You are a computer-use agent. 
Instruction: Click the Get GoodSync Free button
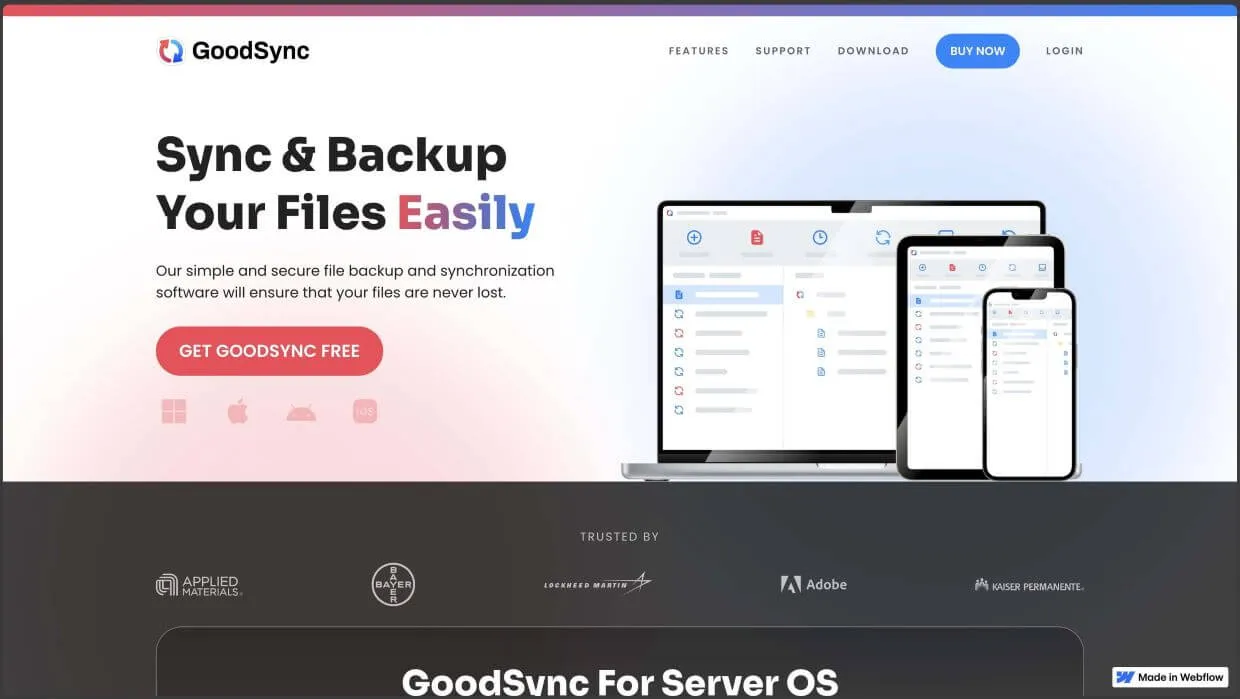[269, 351]
